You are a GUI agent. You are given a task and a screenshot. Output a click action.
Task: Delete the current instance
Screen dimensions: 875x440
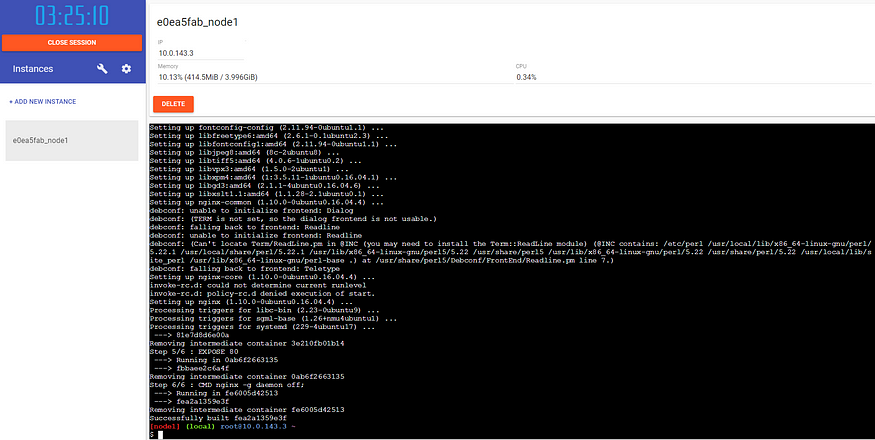coord(174,104)
